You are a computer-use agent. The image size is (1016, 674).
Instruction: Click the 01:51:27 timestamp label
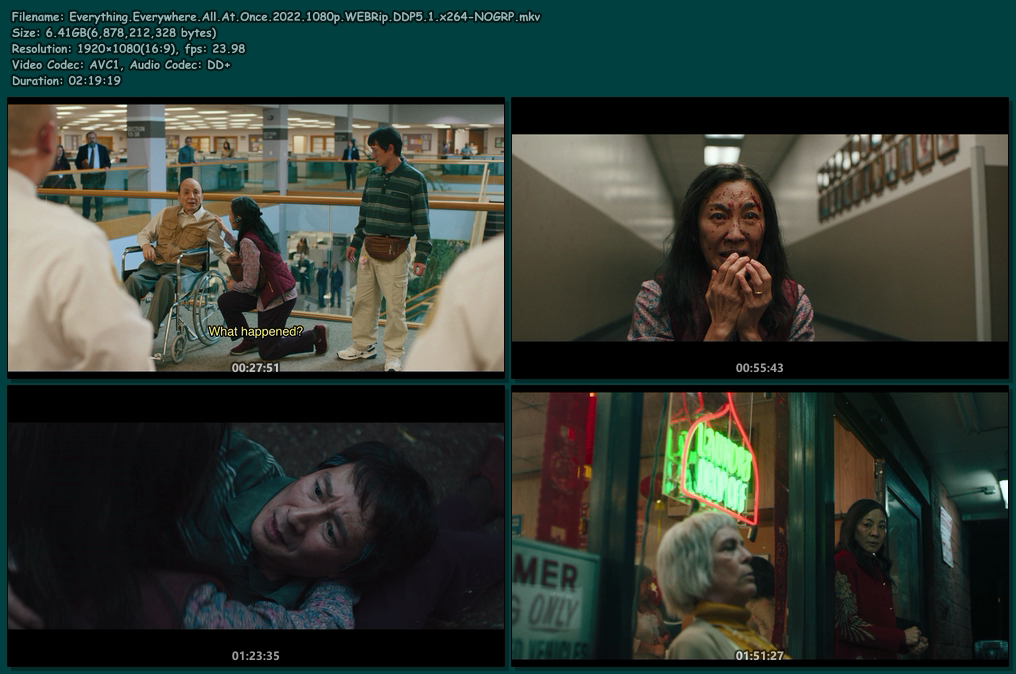point(759,656)
